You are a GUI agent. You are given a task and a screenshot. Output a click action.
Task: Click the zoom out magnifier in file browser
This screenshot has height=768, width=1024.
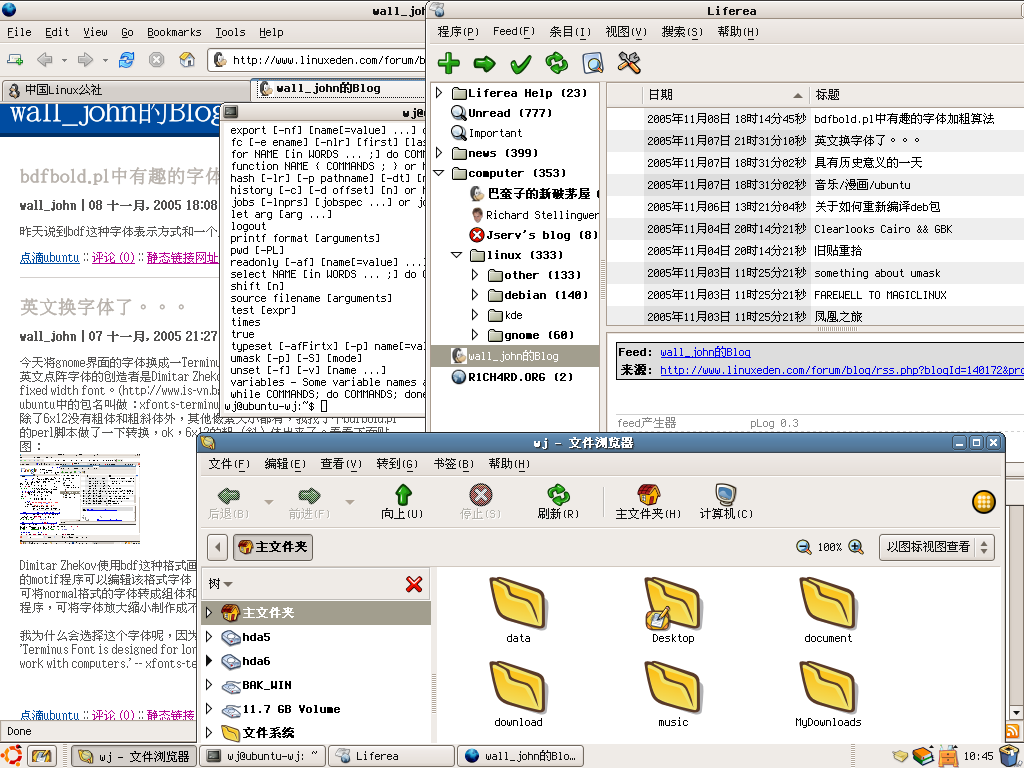tap(803, 547)
